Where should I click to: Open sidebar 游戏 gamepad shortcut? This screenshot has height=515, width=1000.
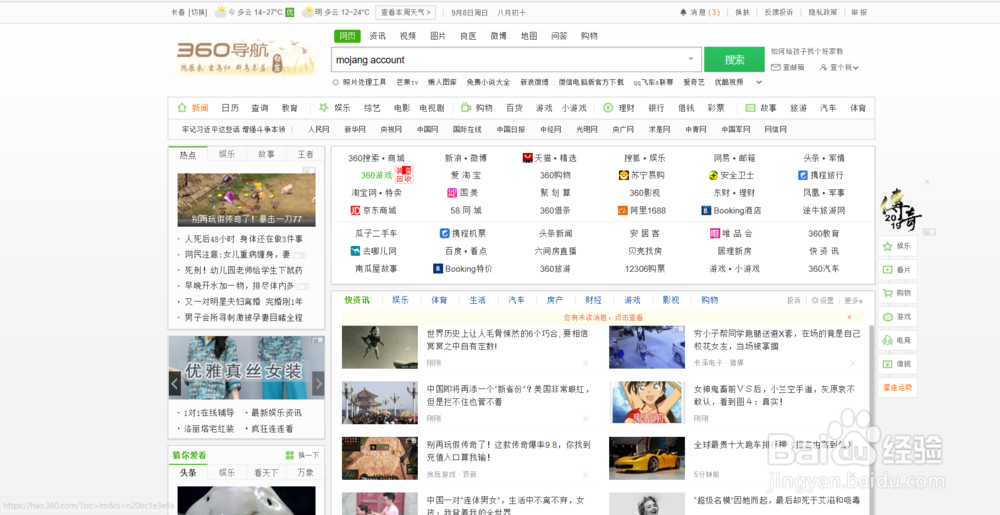point(897,317)
